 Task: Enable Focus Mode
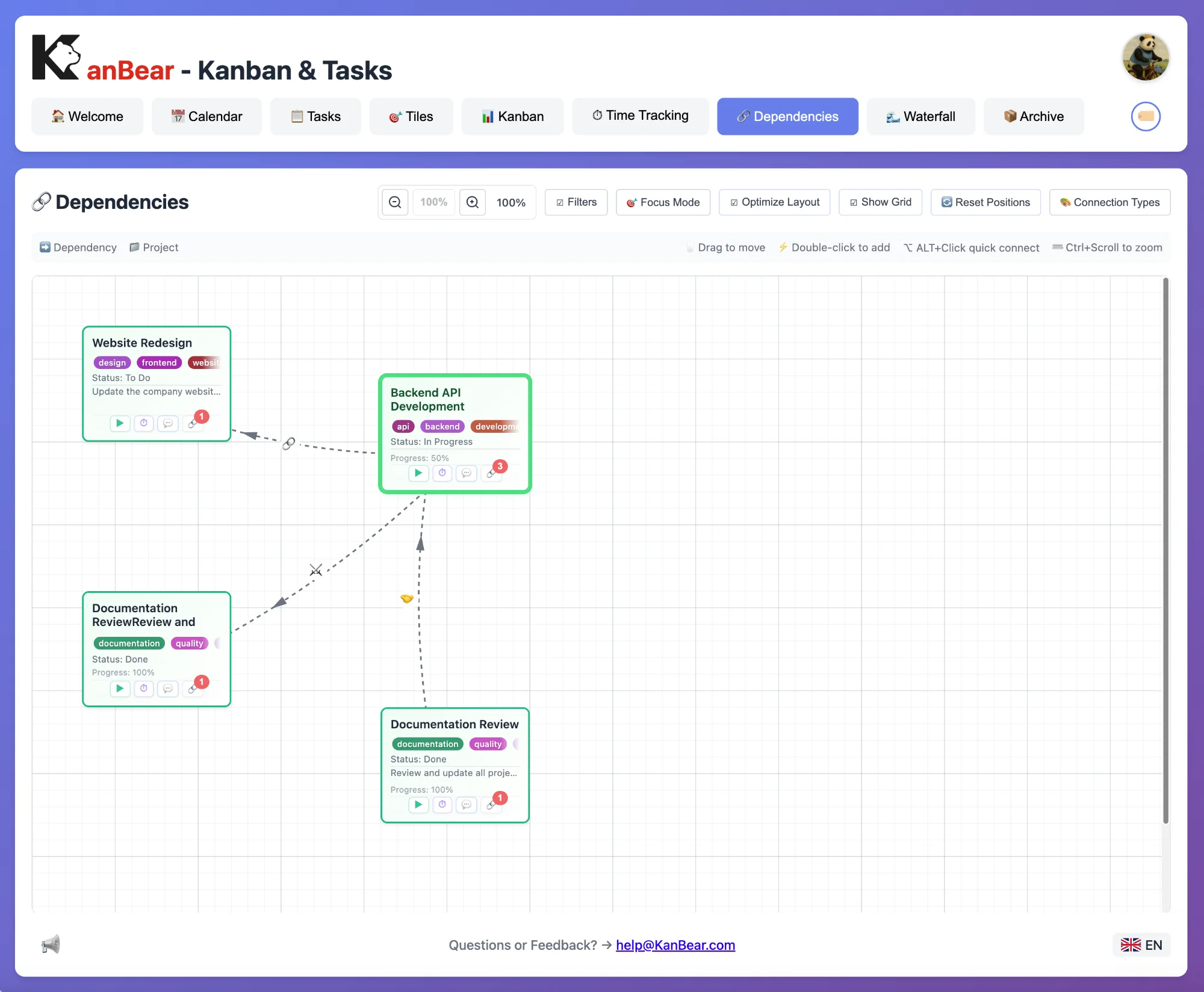pyautogui.click(x=663, y=202)
